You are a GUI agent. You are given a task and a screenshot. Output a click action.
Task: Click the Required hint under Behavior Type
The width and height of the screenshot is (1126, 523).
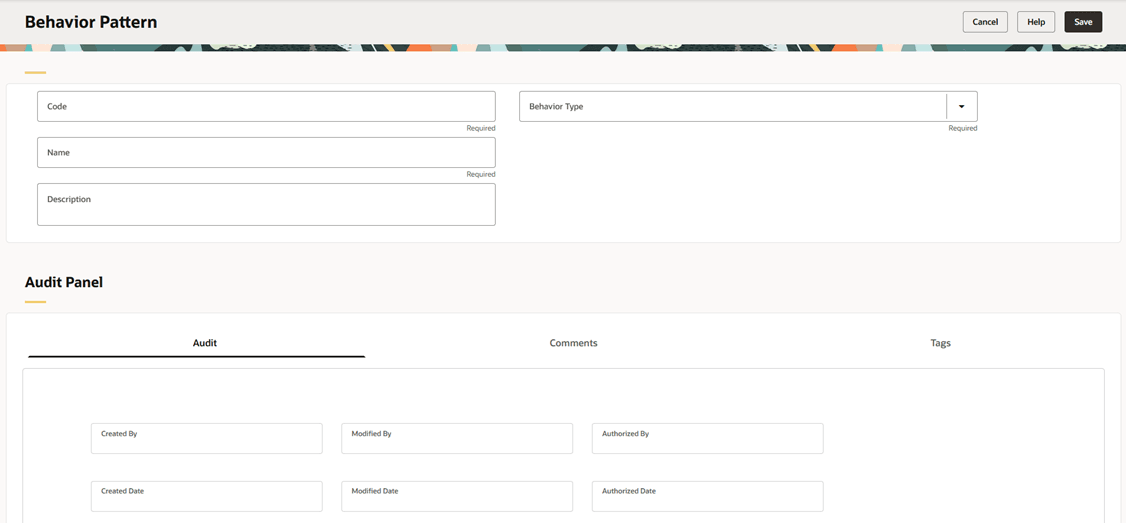coord(962,129)
